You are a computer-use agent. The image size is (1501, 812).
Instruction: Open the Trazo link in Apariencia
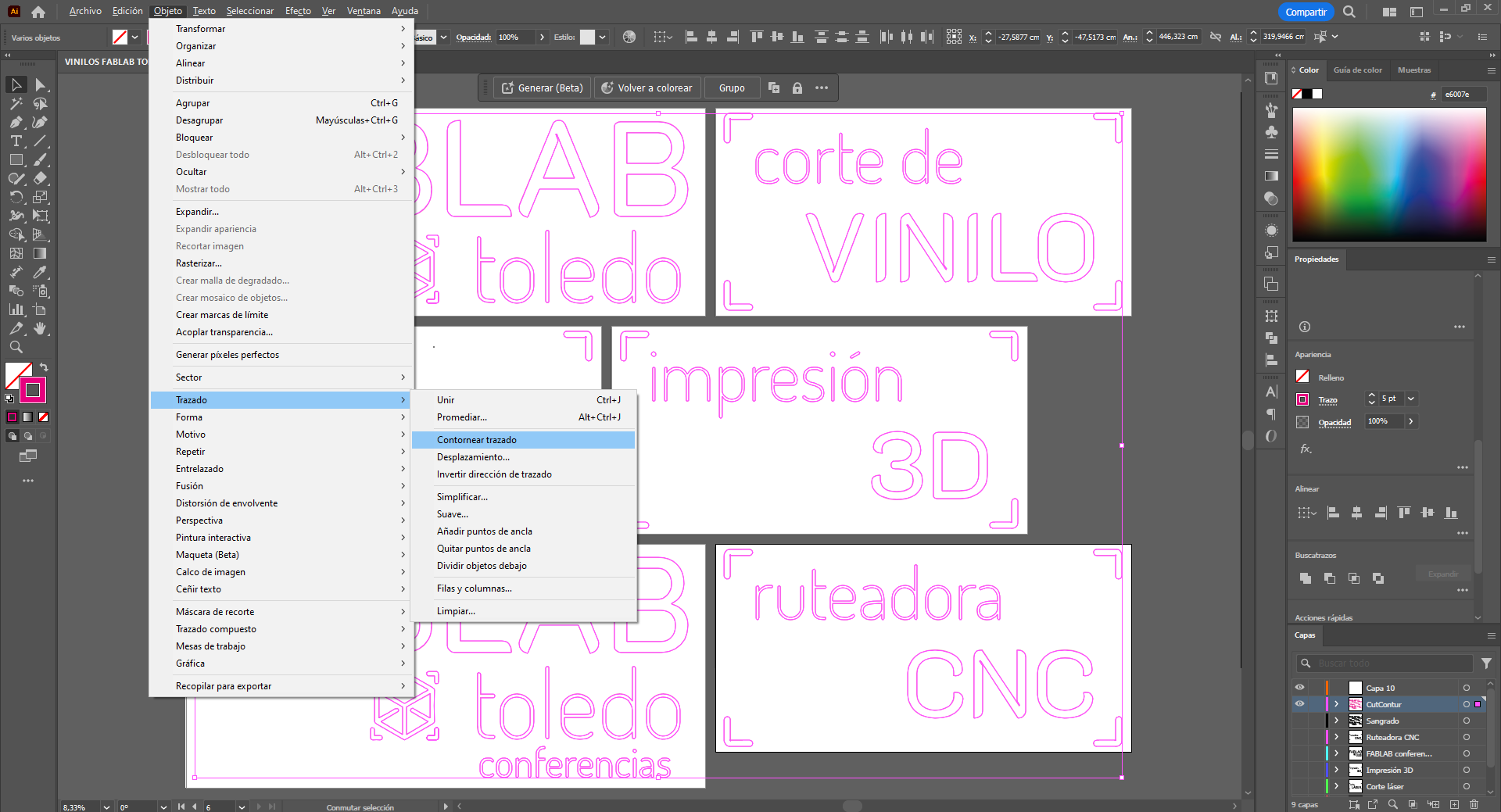pyautogui.click(x=1327, y=400)
